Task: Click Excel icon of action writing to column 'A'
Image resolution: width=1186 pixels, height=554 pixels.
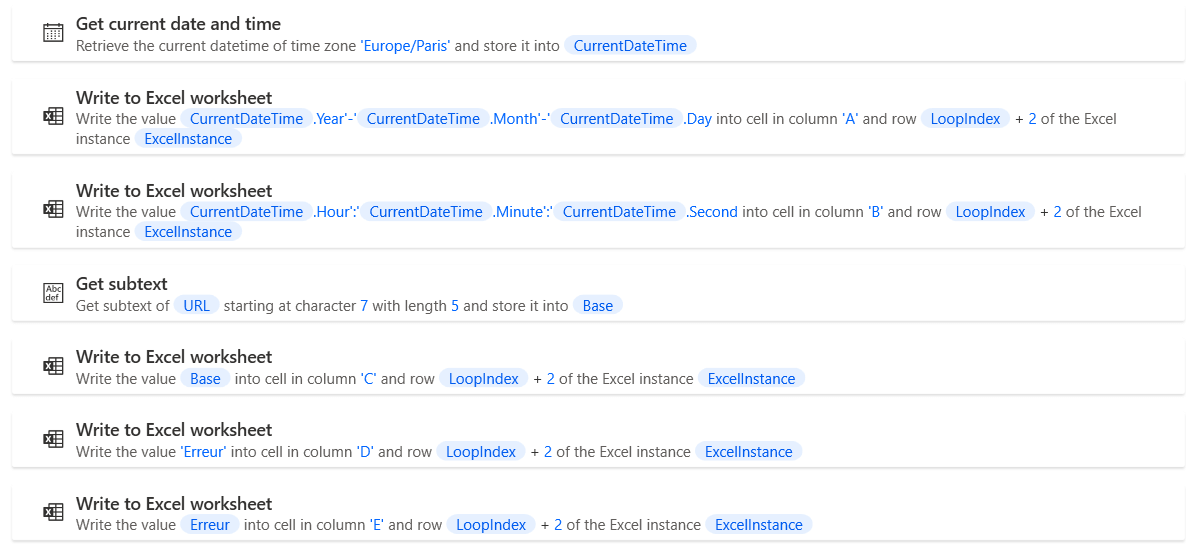Action: [53, 117]
